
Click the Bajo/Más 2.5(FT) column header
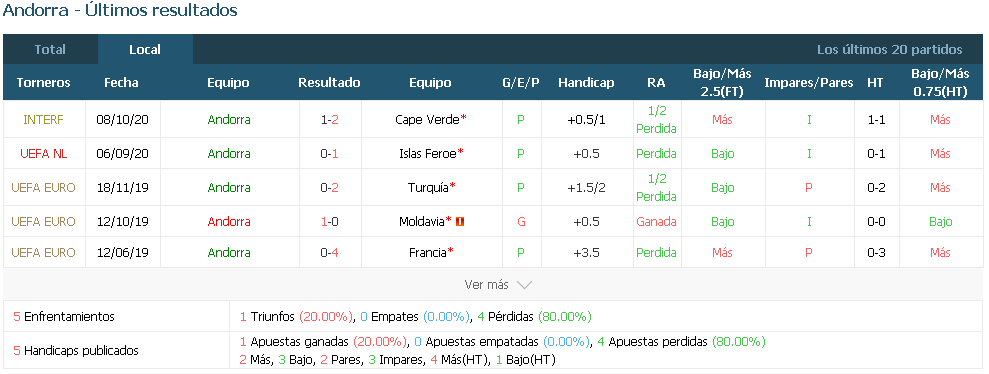[x=721, y=83]
